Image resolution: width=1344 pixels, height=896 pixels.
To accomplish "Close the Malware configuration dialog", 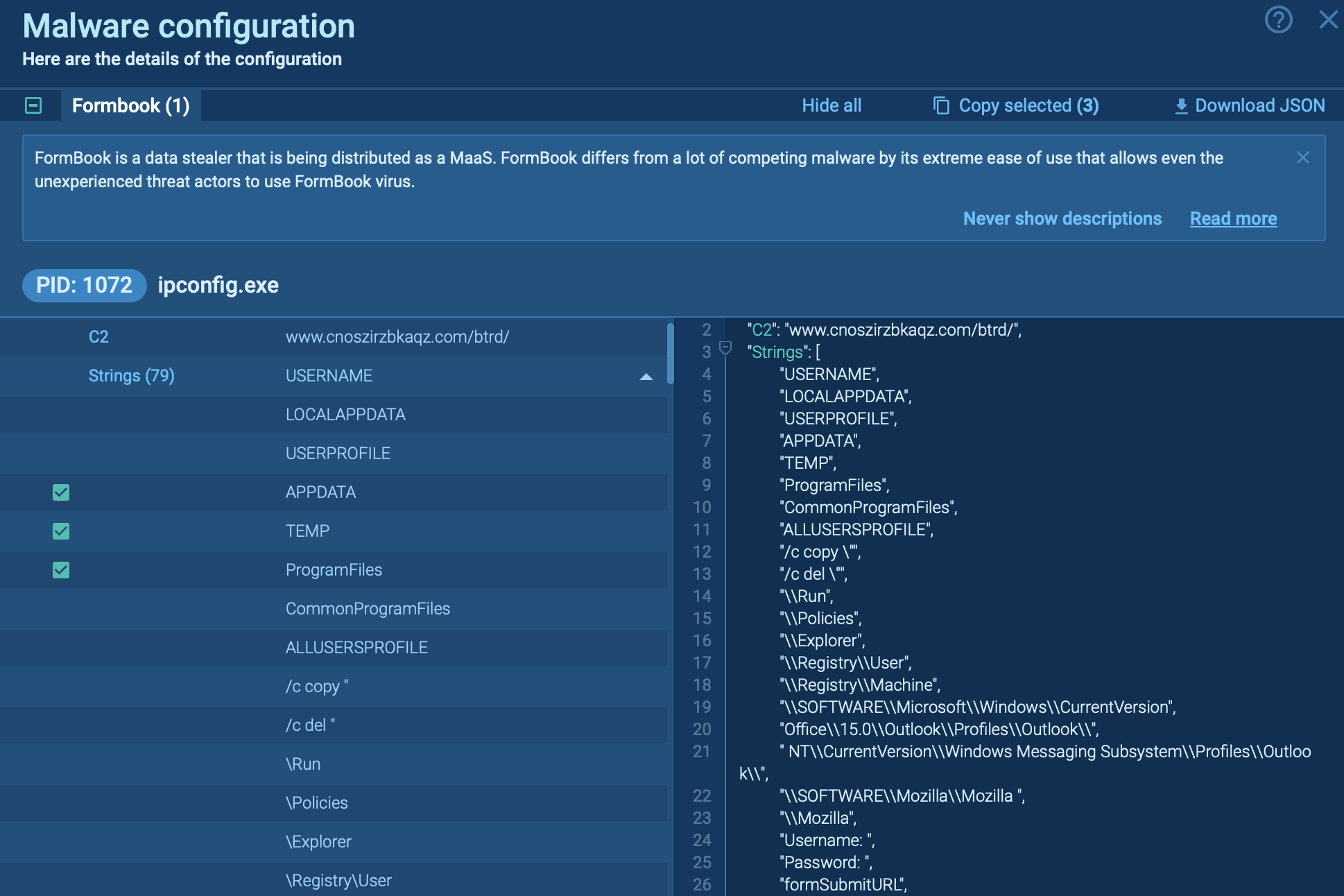I will point(1327,19).
